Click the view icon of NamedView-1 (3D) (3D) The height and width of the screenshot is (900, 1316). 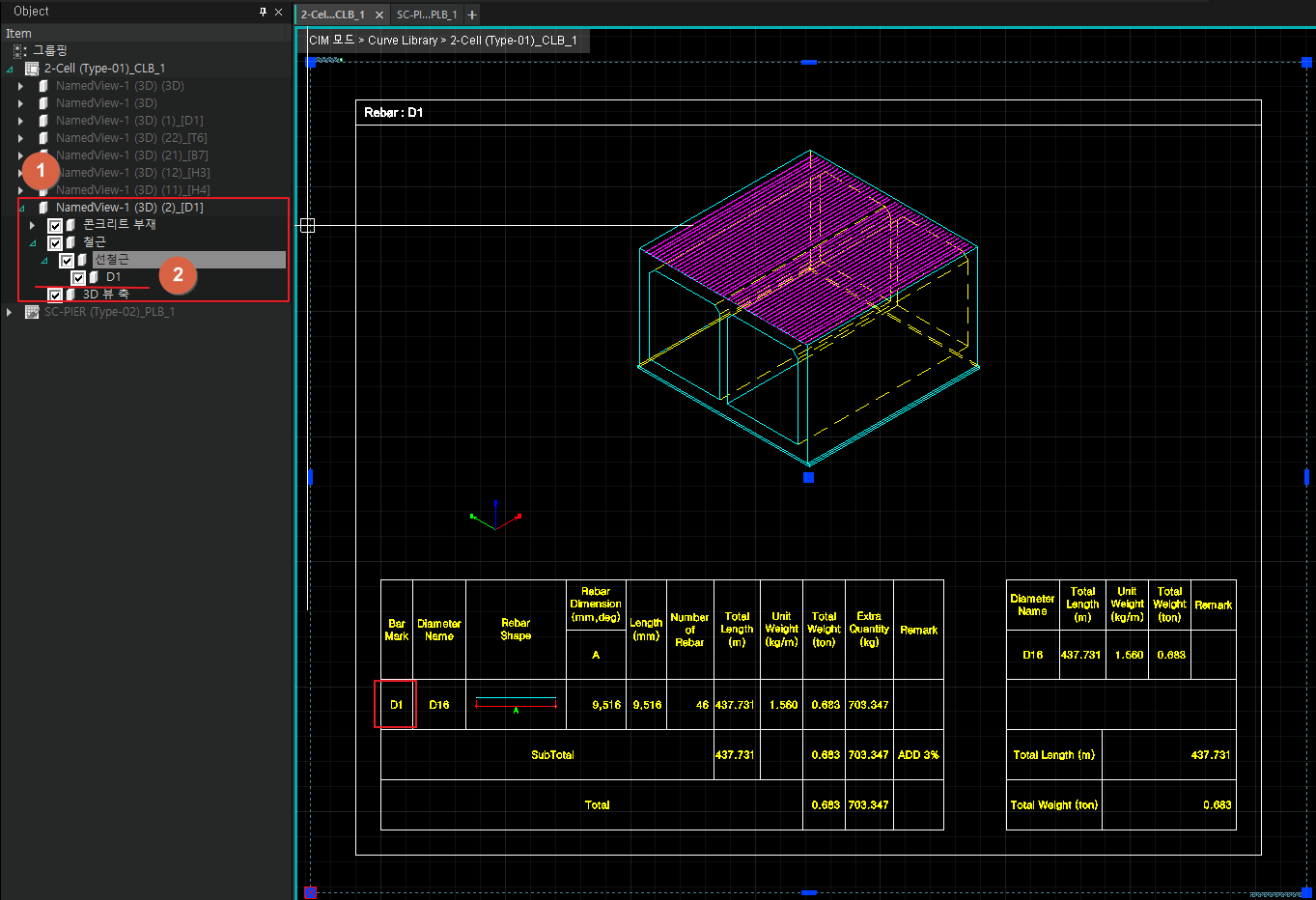pos(43,86)
